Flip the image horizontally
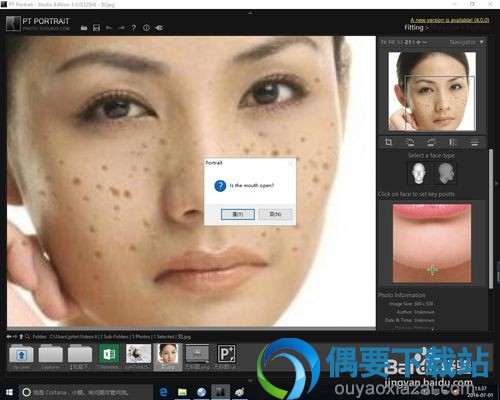Viewport: 500px width, 400px height. (x=453, y=142)
